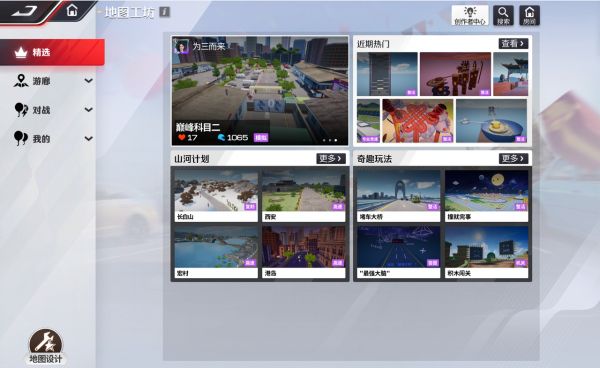Click the carousel page dots on featured banner
600x368 pixels.
(x=330, y=140)
